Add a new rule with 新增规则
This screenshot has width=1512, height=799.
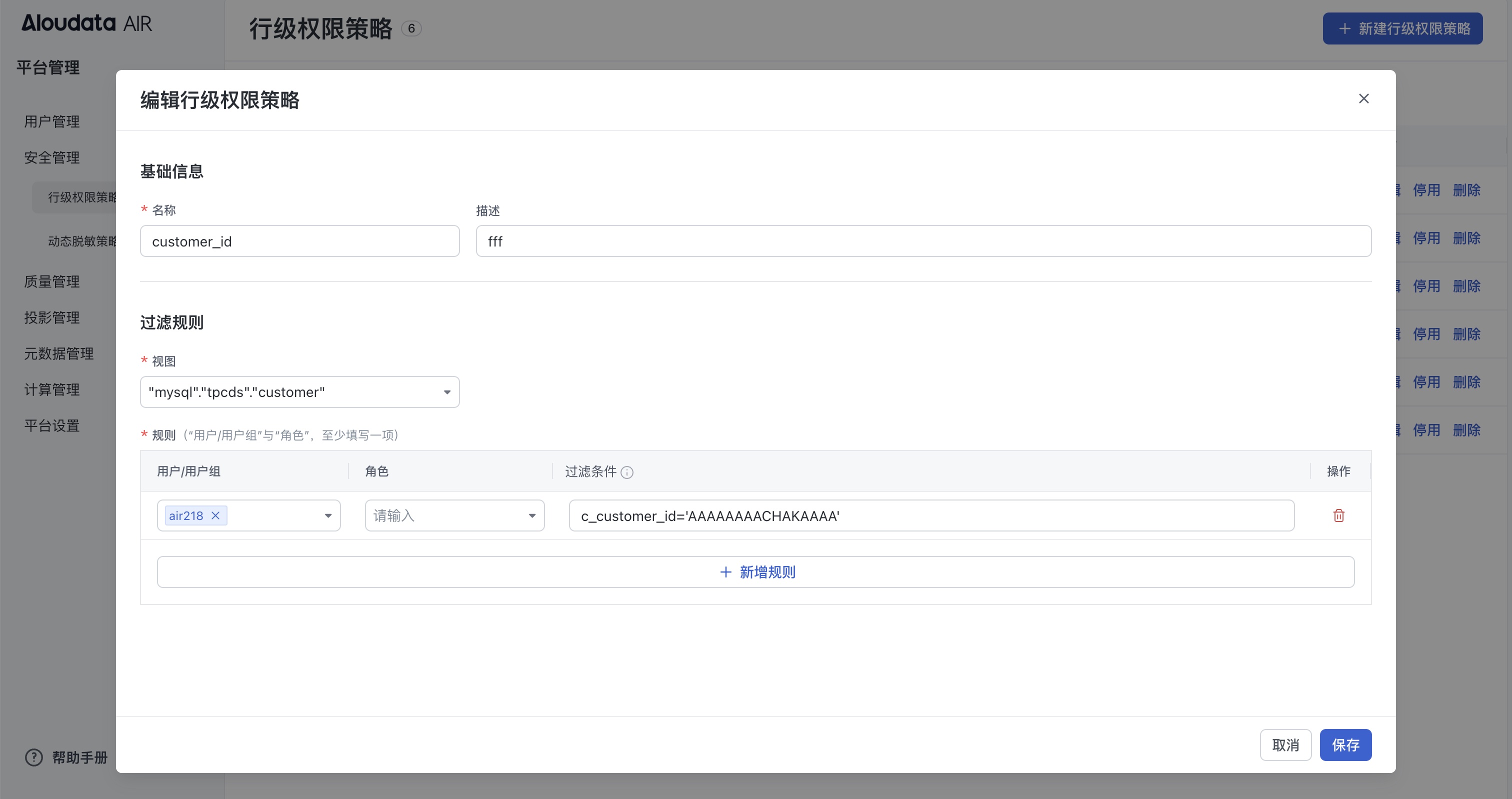coord(755,572)
